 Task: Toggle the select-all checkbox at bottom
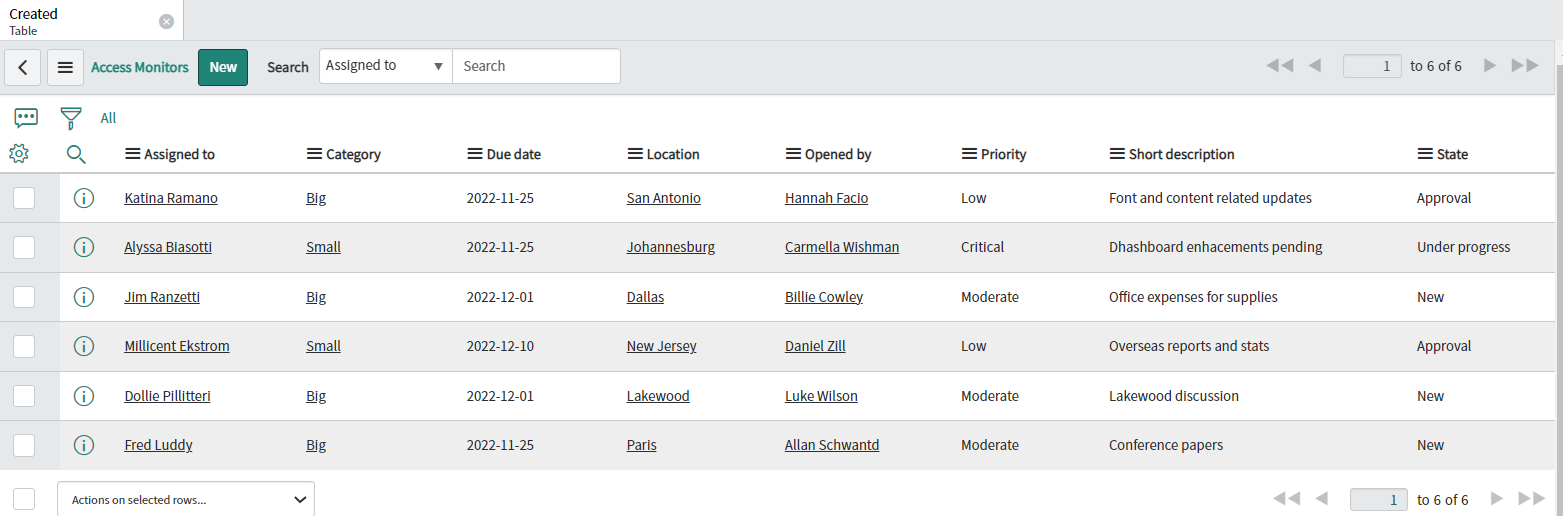(x=24, y=499)
